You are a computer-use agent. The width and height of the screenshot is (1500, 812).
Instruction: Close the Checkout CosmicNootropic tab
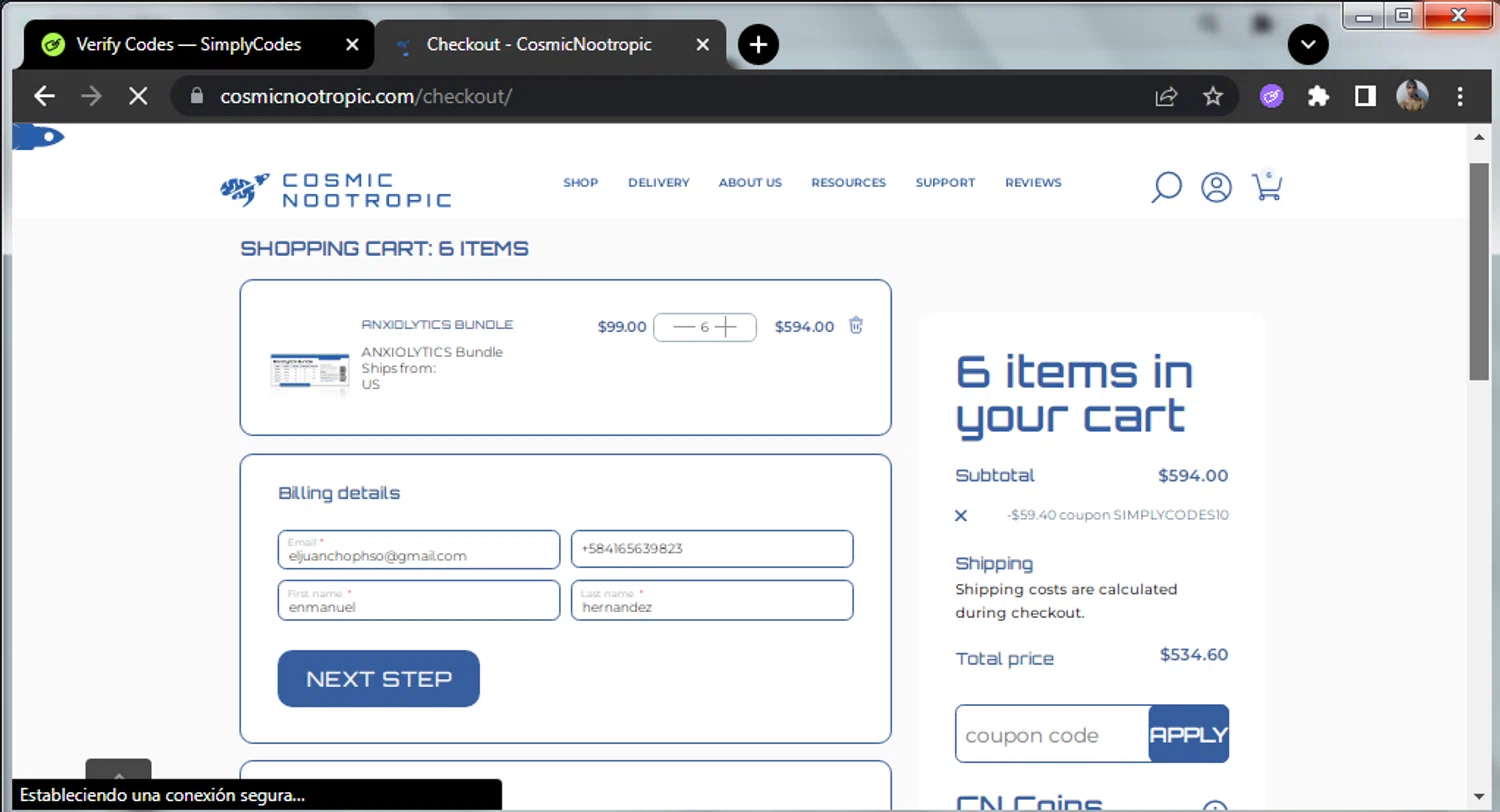703,45
